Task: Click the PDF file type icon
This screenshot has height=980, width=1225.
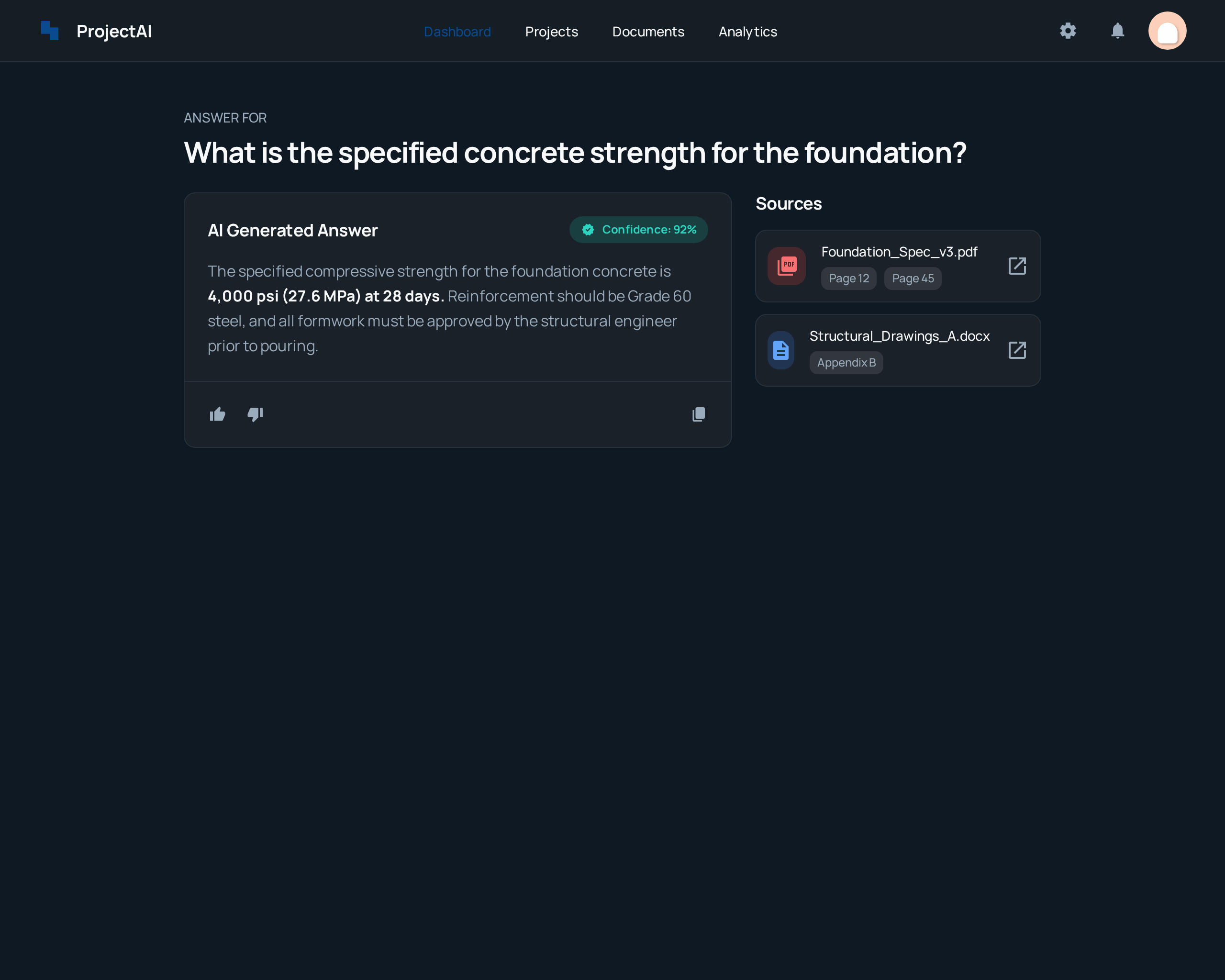Action: (787, 265)
